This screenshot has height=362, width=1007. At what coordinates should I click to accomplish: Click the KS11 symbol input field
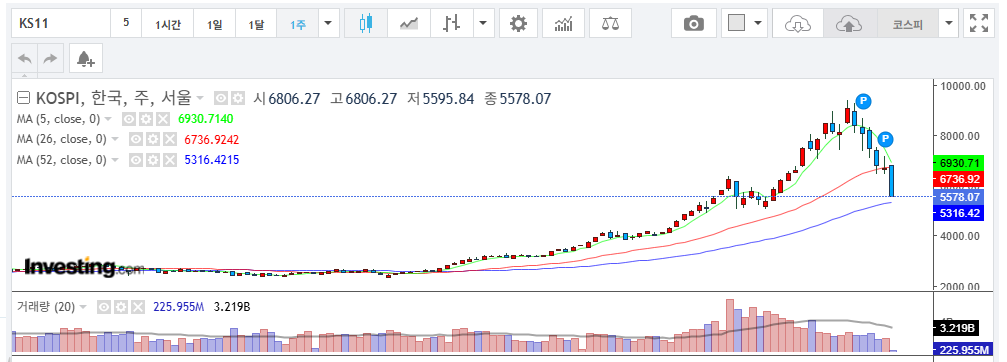click(x=61, y=24)
